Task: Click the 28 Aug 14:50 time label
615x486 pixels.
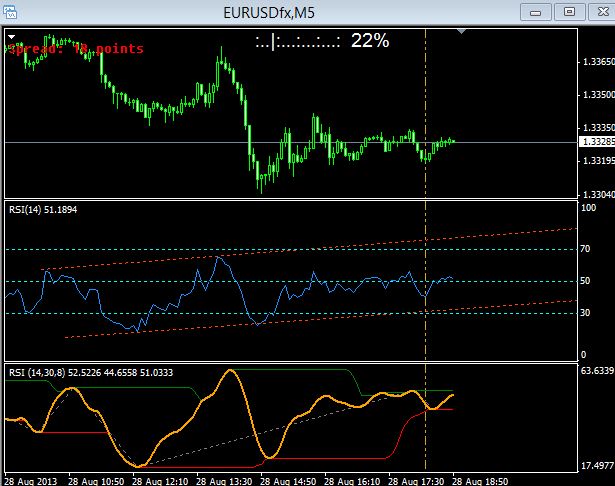Action: click(288, 481)
